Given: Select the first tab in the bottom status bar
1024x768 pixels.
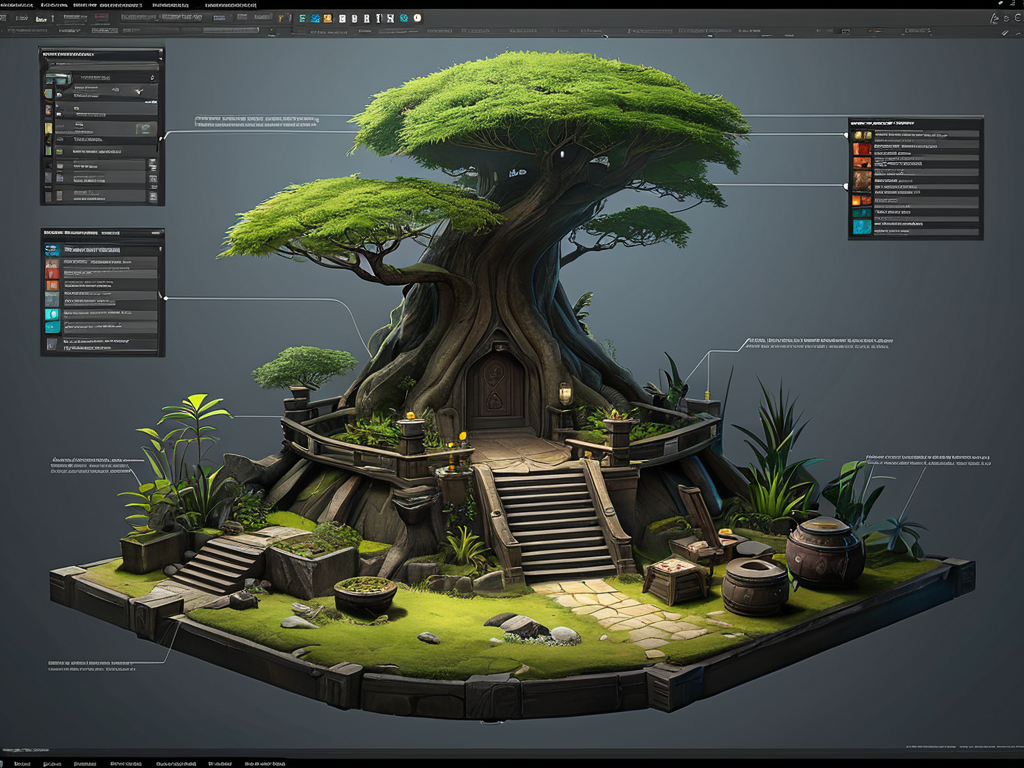Looking at the screenshot, I should (20, 763).
